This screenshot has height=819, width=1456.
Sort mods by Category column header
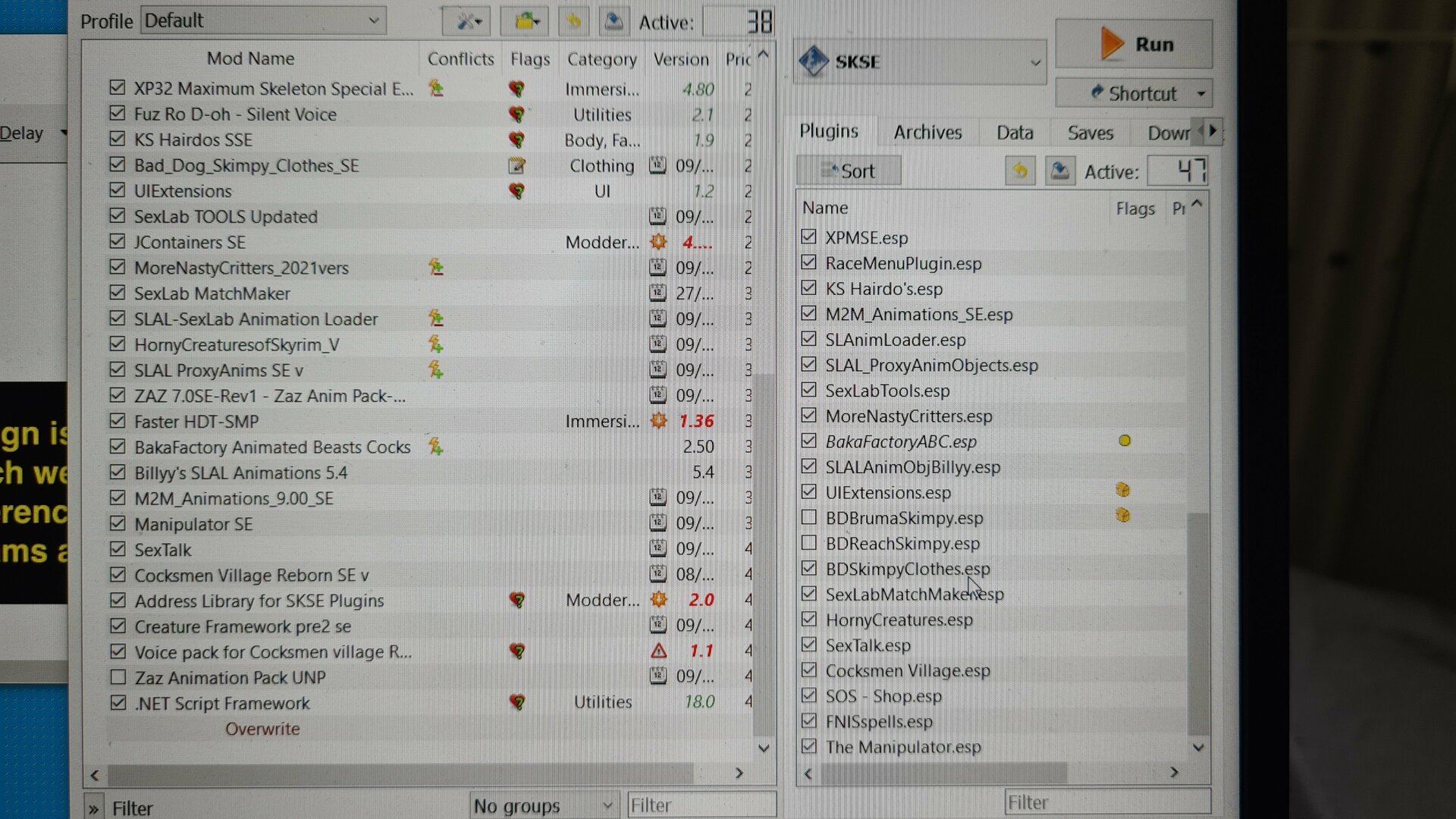(602, 59)
